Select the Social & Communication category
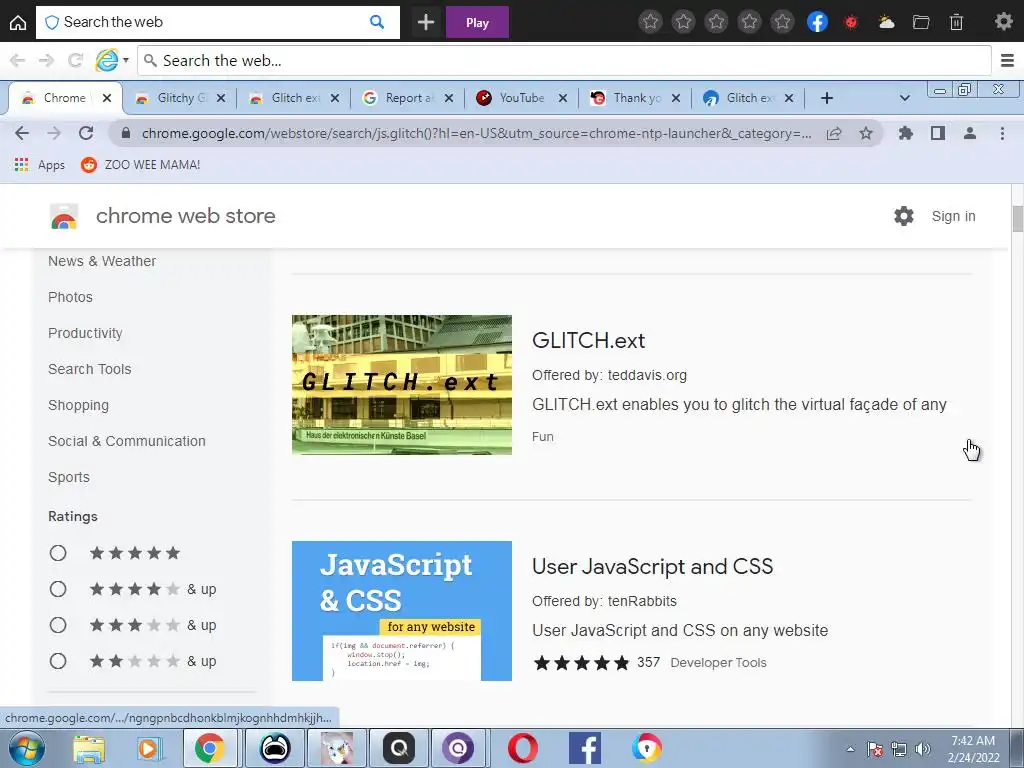 [127, 441]
